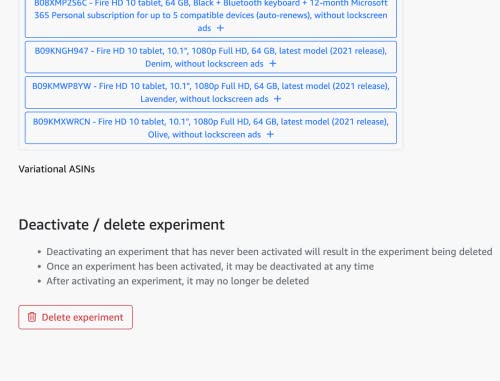
Task: Click the '365 Personal subscription' text line
Action: point(211,15)
